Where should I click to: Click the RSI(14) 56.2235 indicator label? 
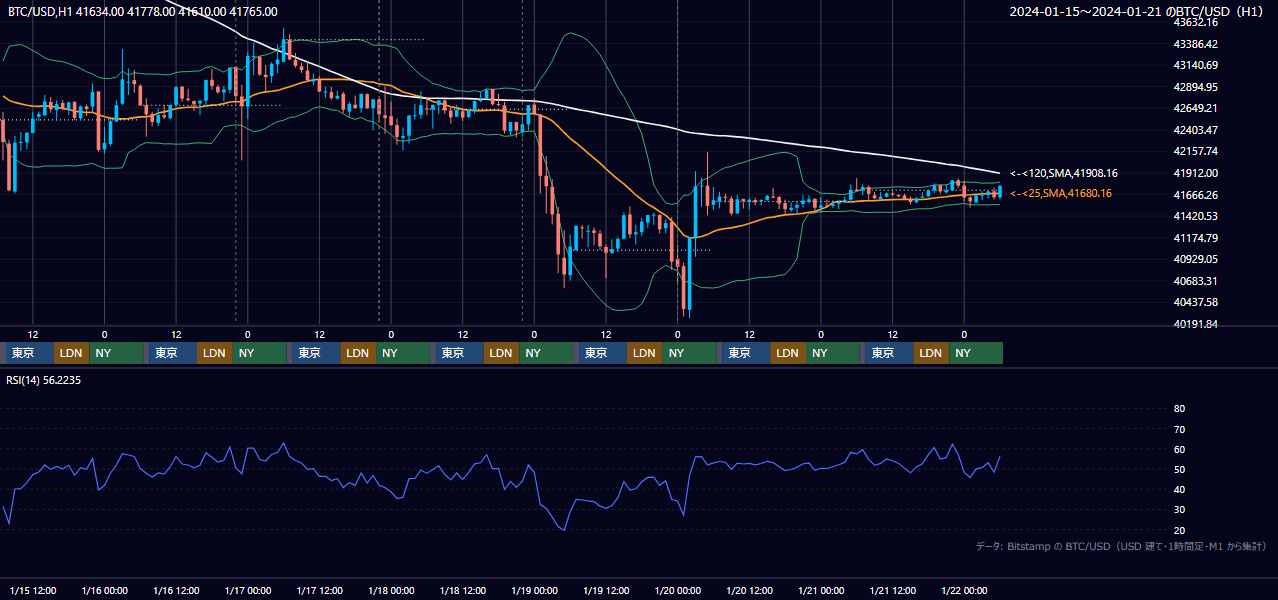pyautogui.click(x=44, y=380)
